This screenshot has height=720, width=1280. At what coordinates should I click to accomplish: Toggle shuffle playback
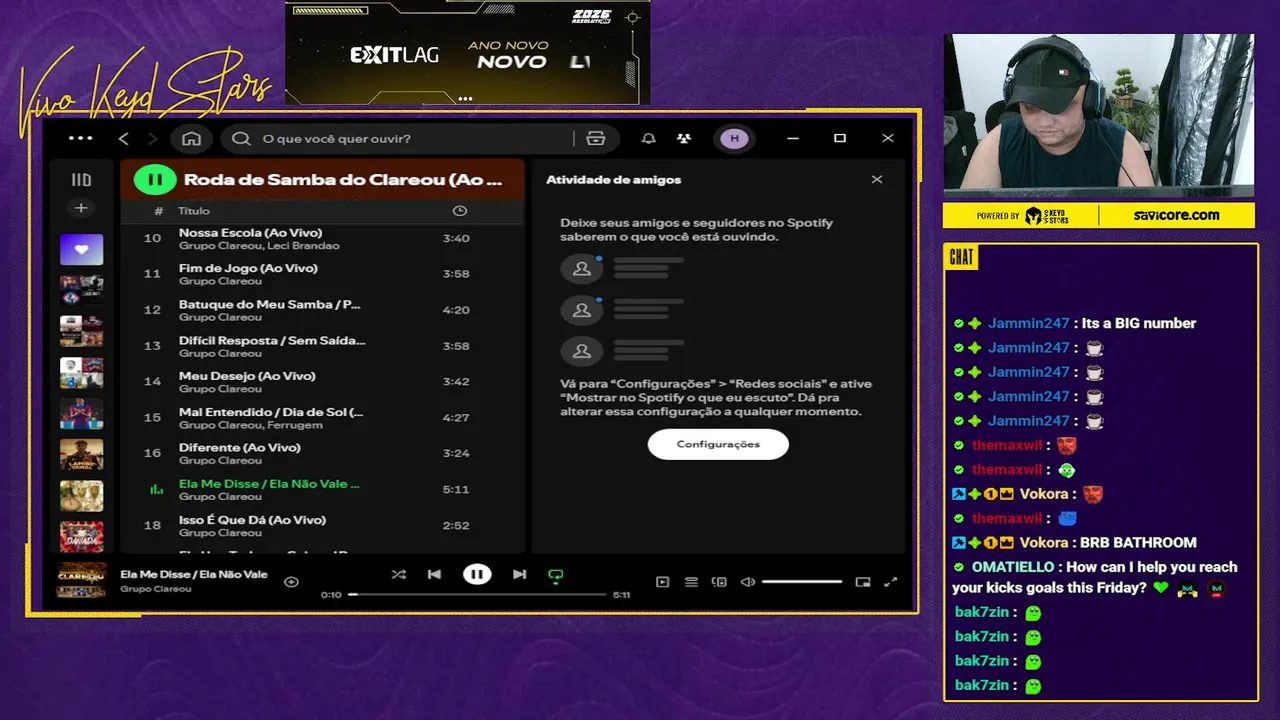(398, 575)
